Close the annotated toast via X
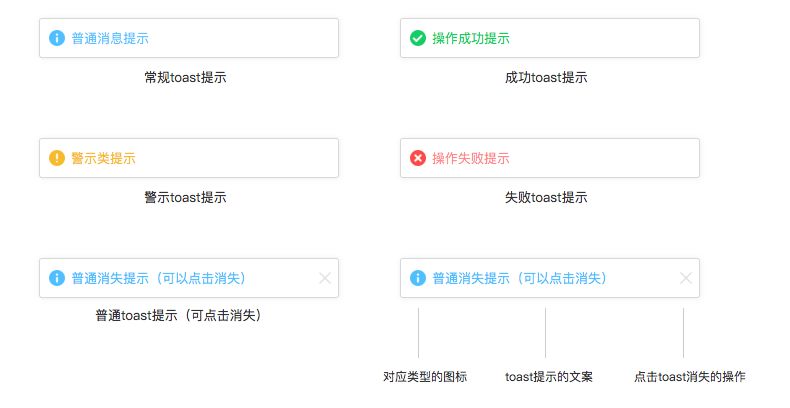 [686, 278]
